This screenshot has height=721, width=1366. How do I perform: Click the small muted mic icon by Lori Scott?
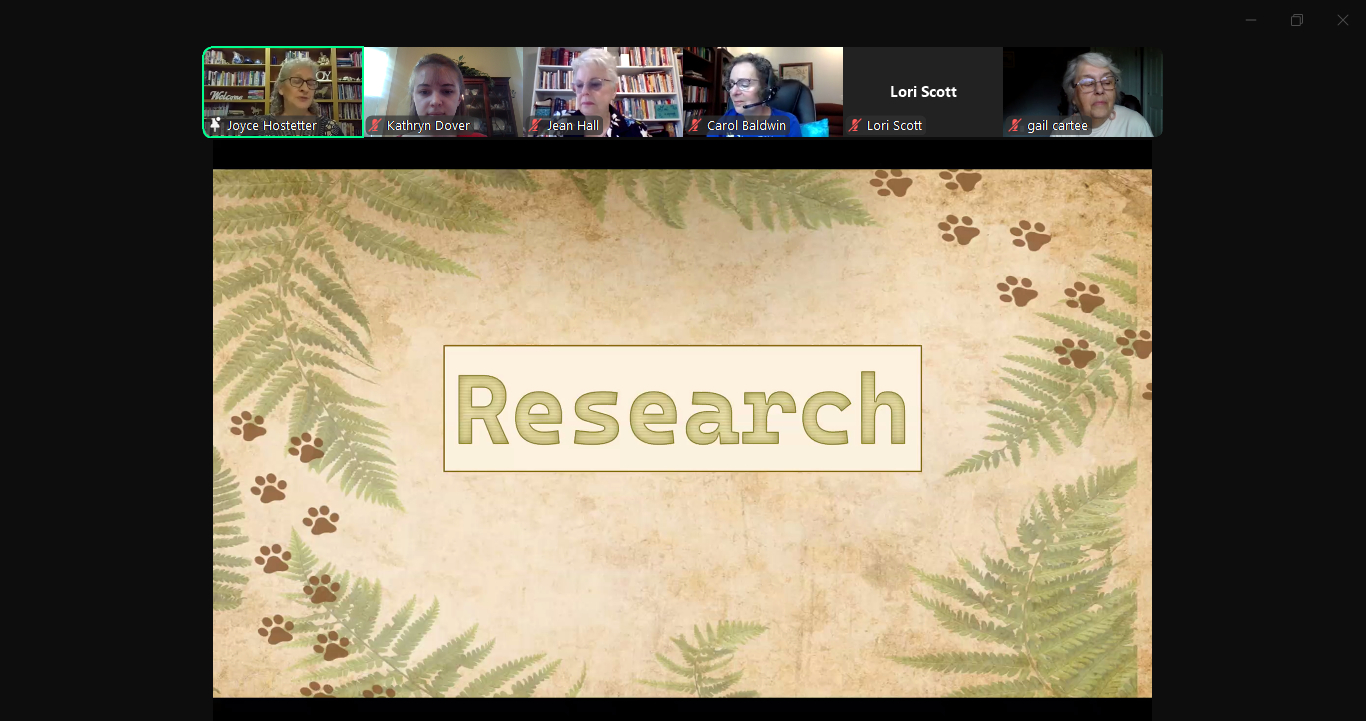point(855,126)
